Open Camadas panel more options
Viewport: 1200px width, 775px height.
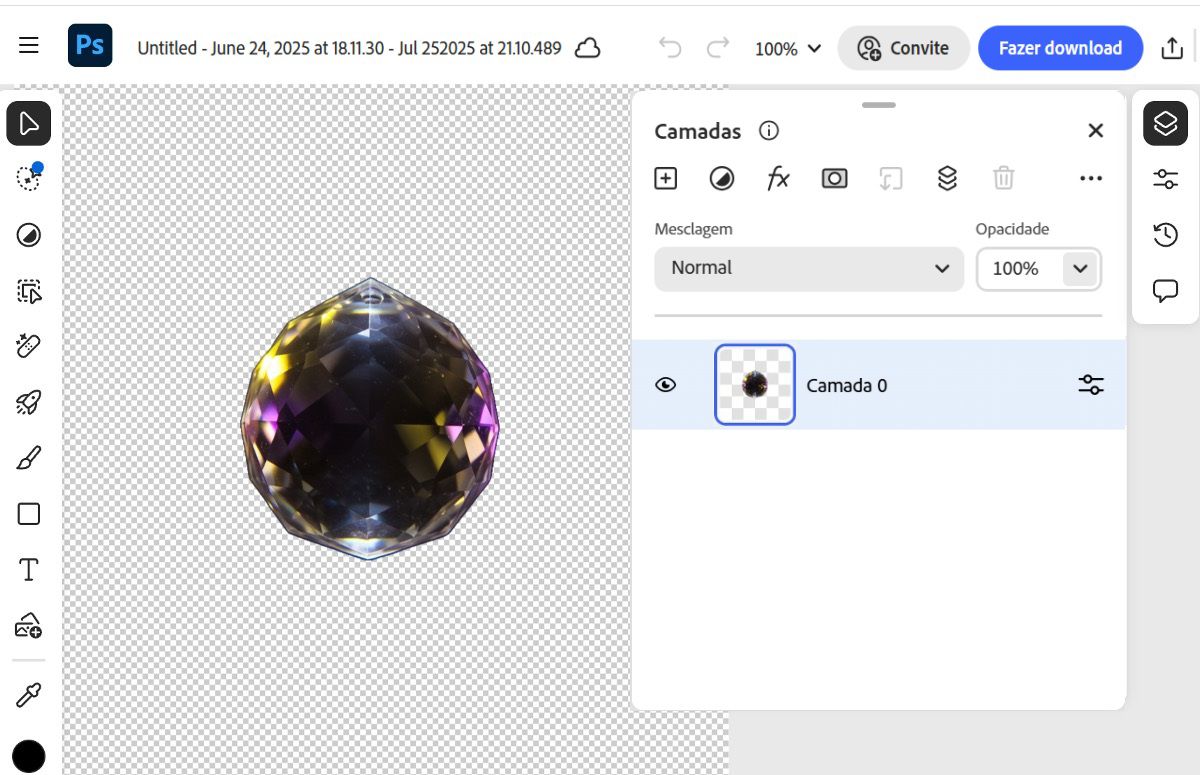[1091, 178]
